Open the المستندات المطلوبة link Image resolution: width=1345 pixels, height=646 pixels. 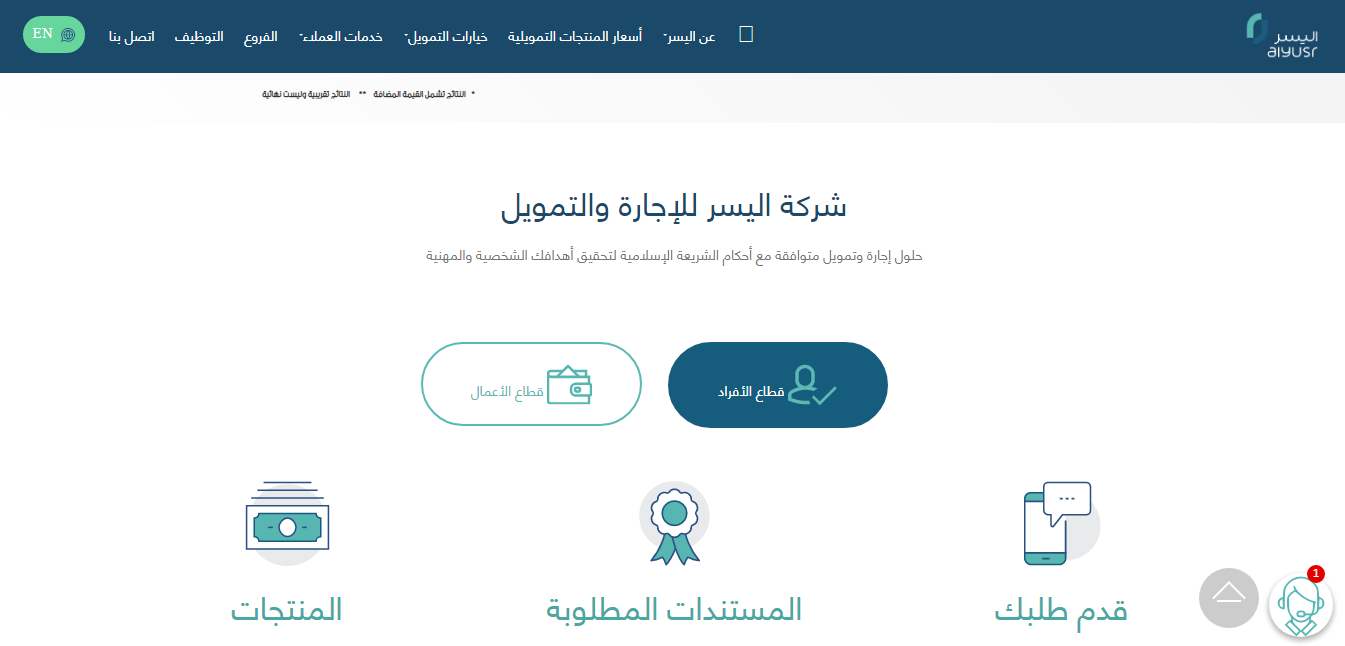[x=674, y=609]
